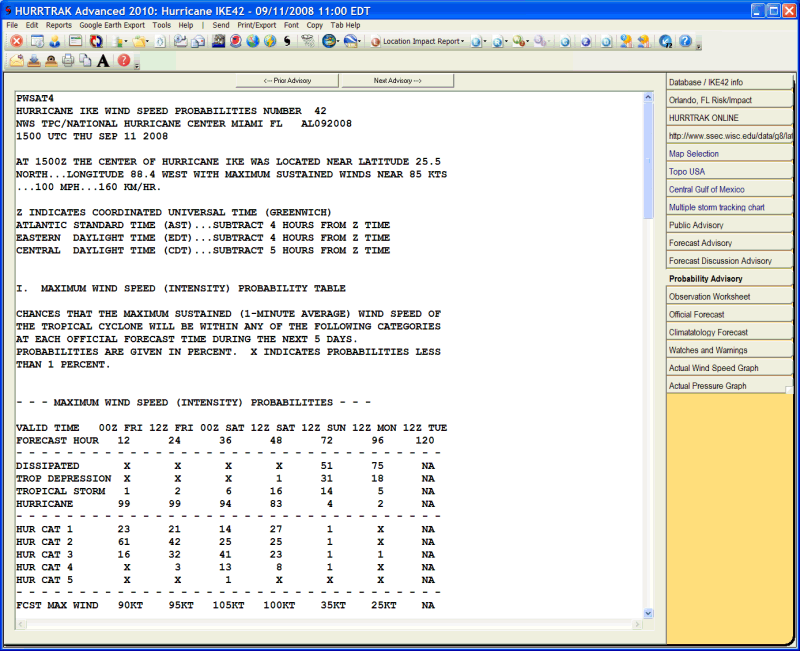Click the large letter A font icon

(103, 61)
